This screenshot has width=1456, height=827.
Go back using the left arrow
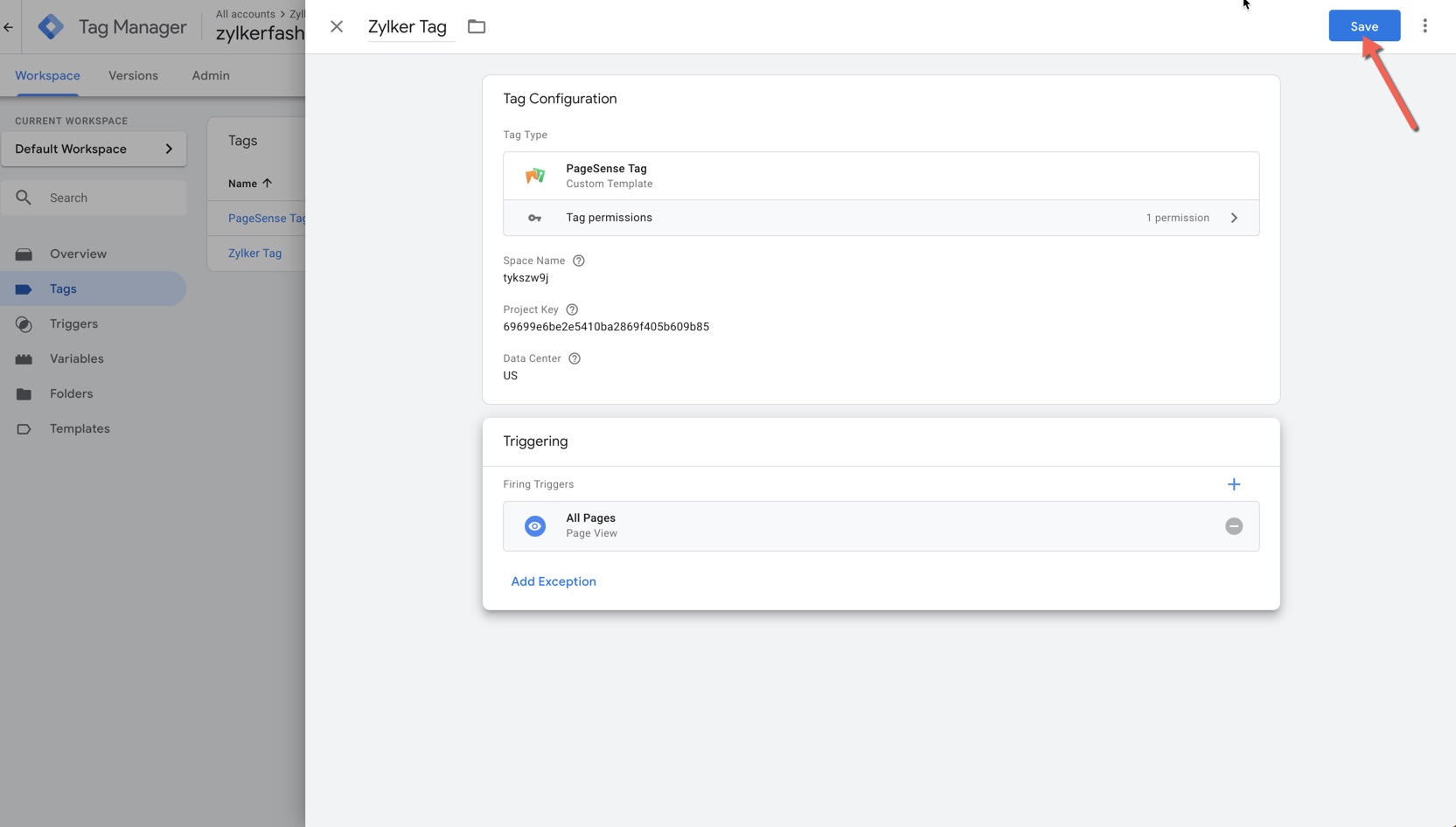pos(9,27)
